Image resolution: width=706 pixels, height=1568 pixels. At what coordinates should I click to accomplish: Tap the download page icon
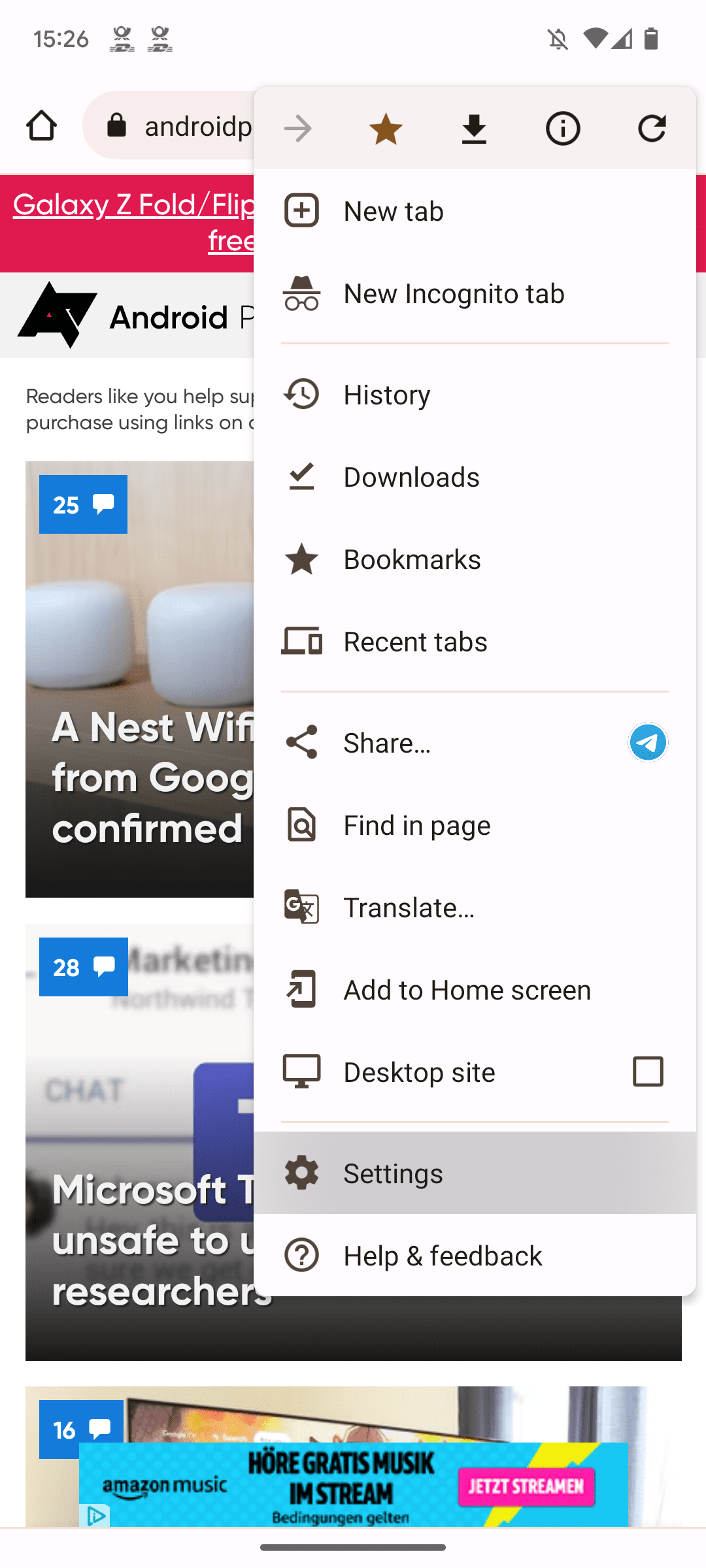tap(474, 128)
